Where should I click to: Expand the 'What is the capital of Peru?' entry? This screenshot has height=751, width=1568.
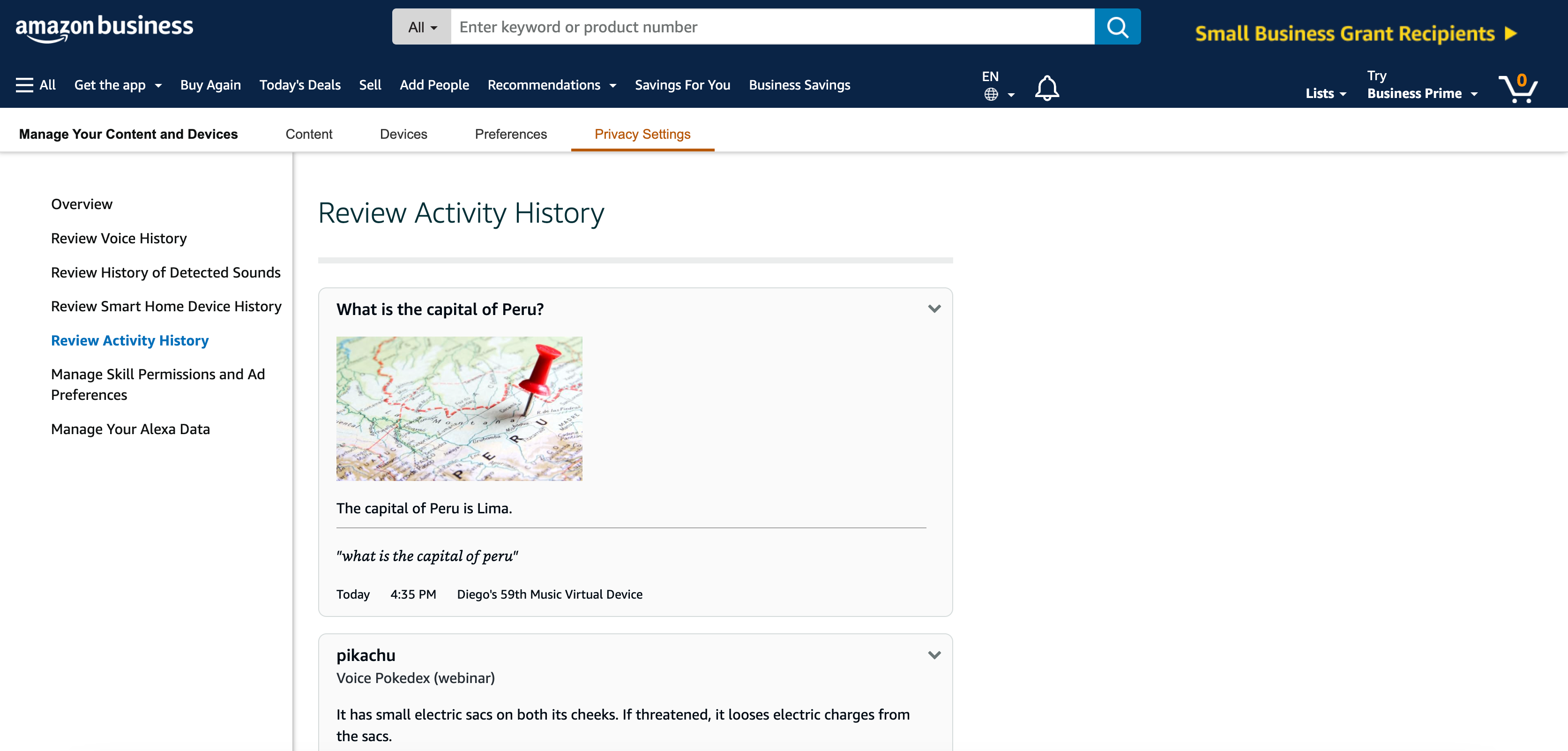pos(932,308)
